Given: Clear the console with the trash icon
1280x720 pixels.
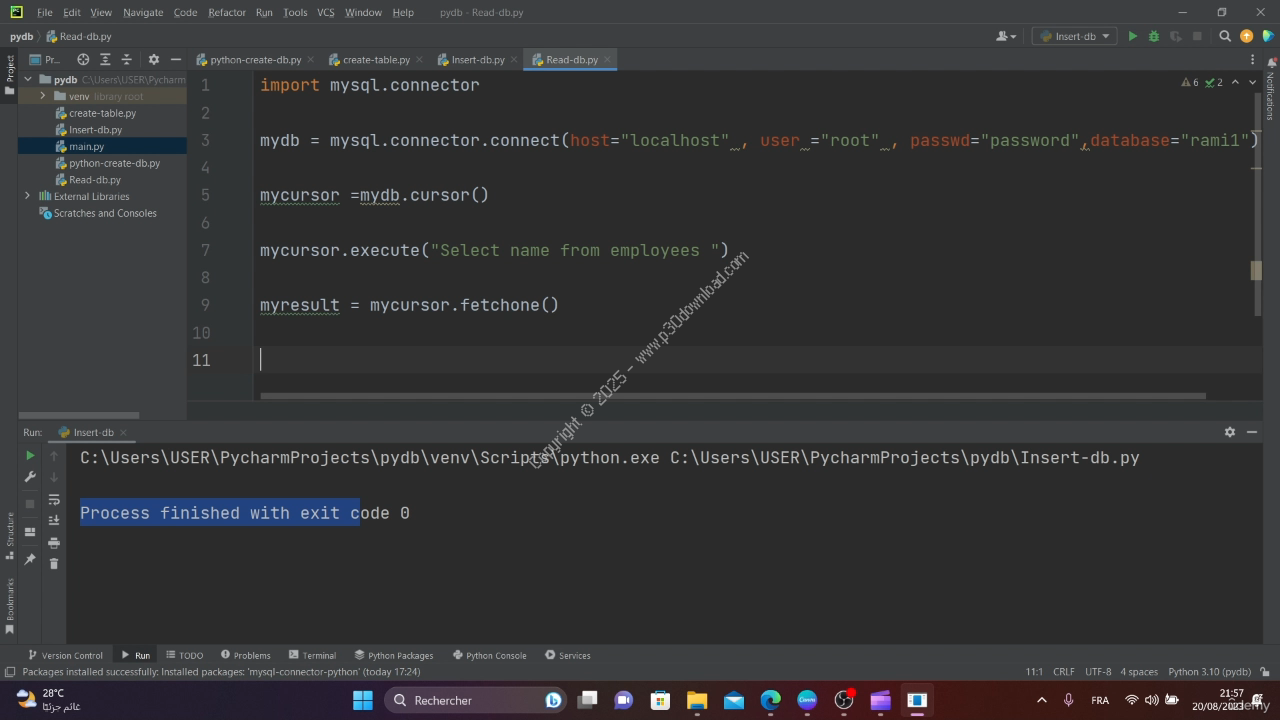Looking at the screenshot, I should tap(54, 563).
